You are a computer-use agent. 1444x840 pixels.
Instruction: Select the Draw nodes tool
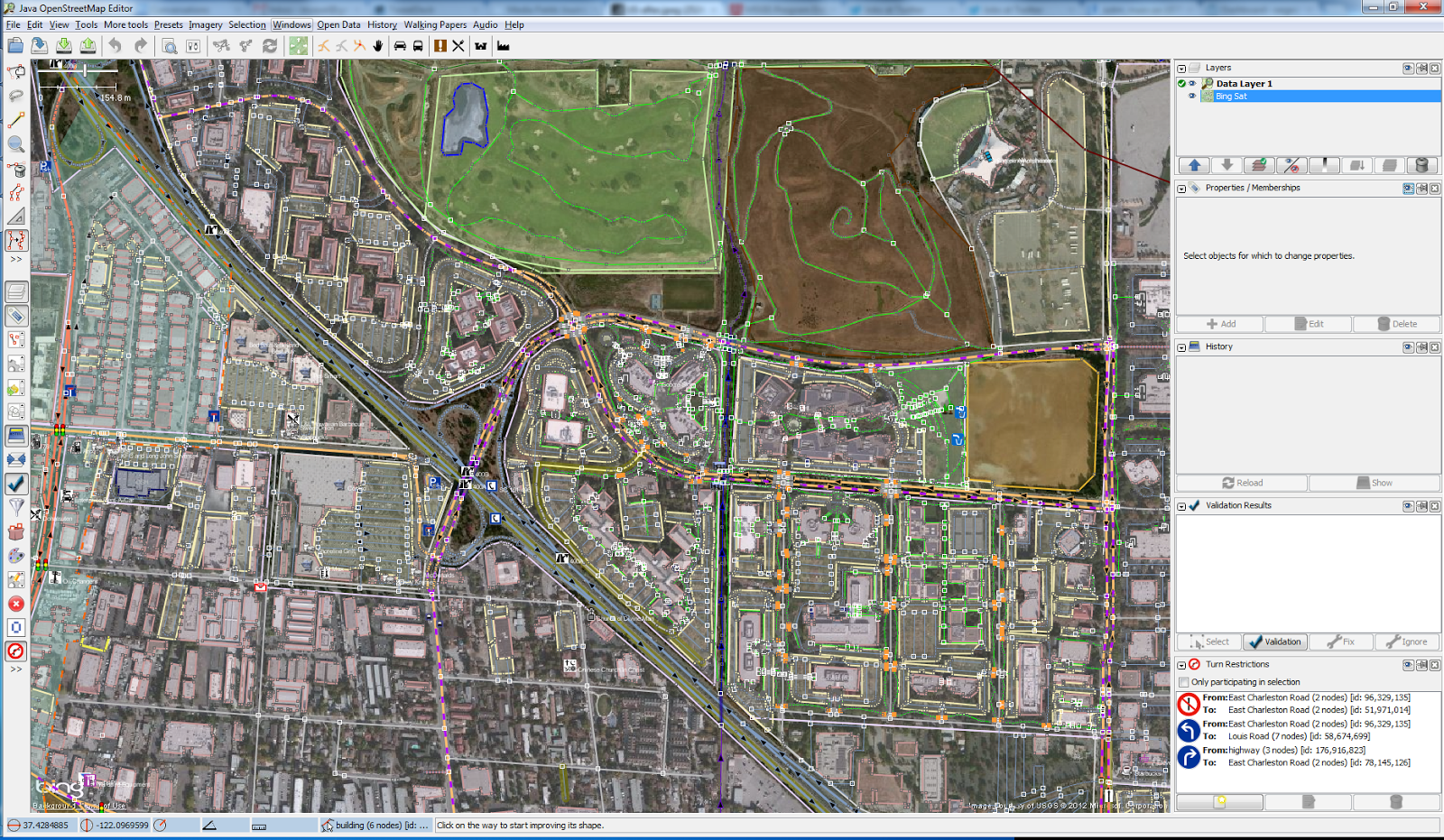tap(15, 120)
